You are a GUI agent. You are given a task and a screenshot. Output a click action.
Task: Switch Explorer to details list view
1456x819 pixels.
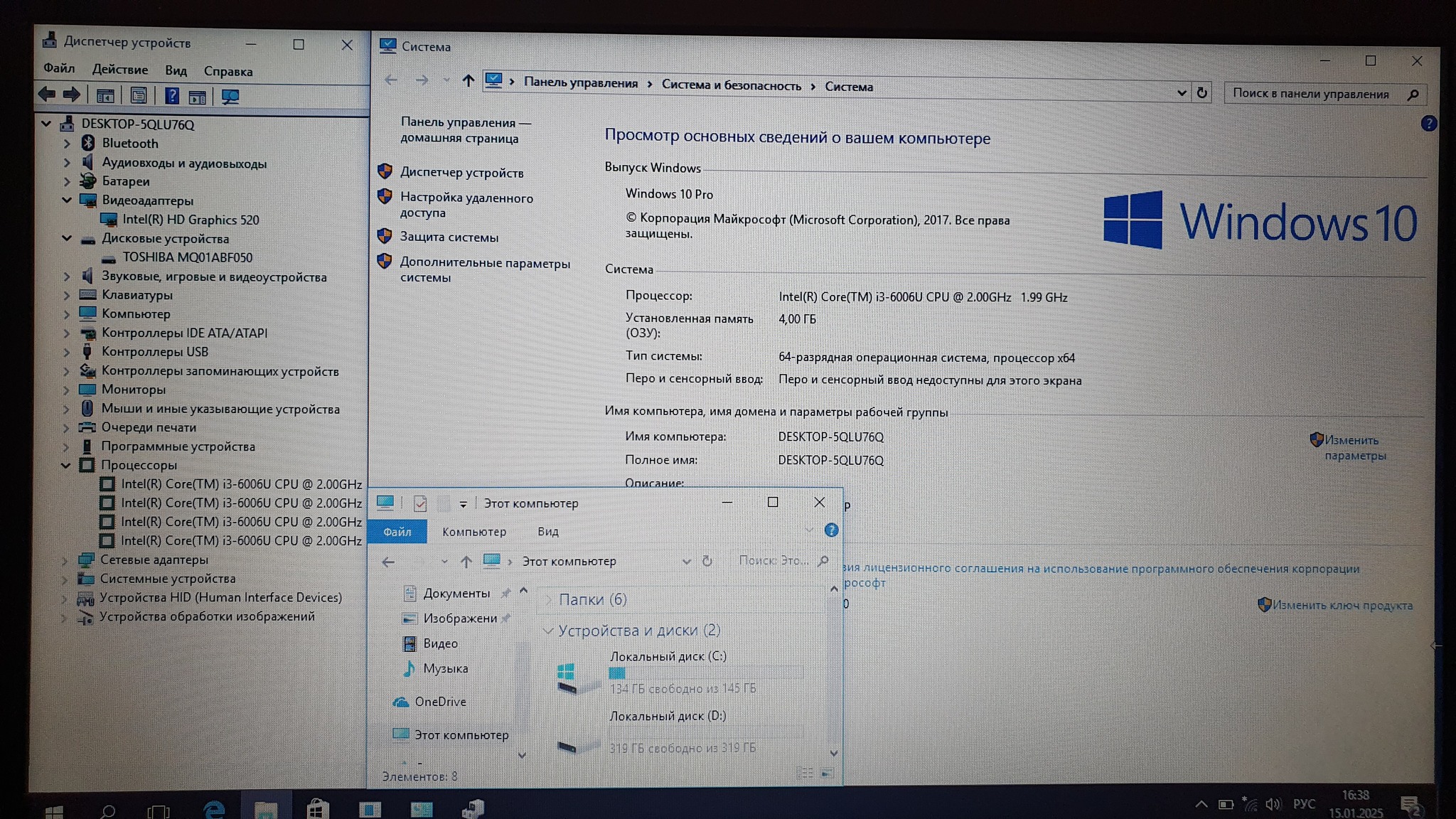click(805, 773)
